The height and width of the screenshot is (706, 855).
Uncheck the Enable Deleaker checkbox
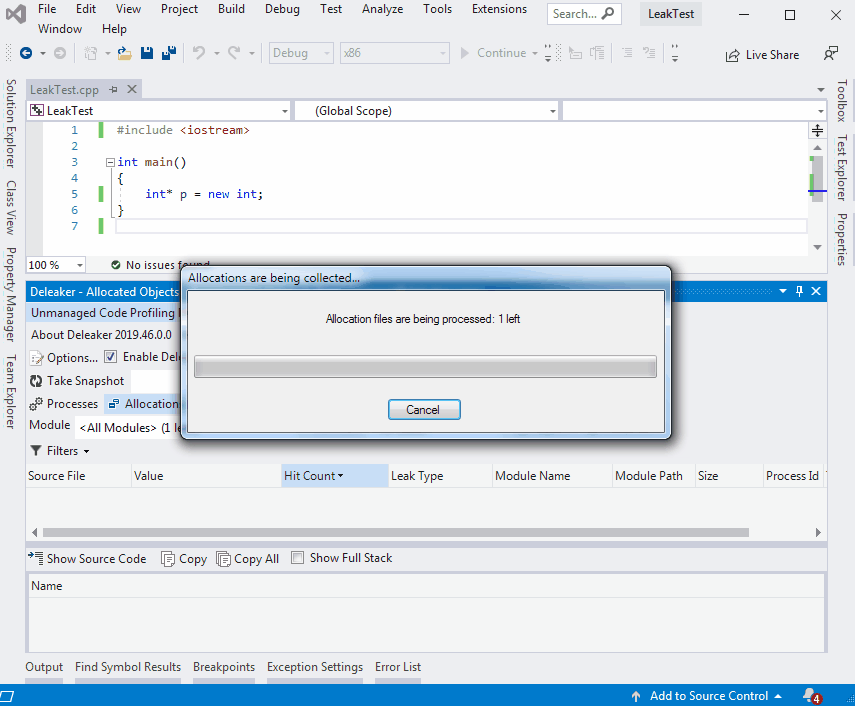tap(110, 357)
